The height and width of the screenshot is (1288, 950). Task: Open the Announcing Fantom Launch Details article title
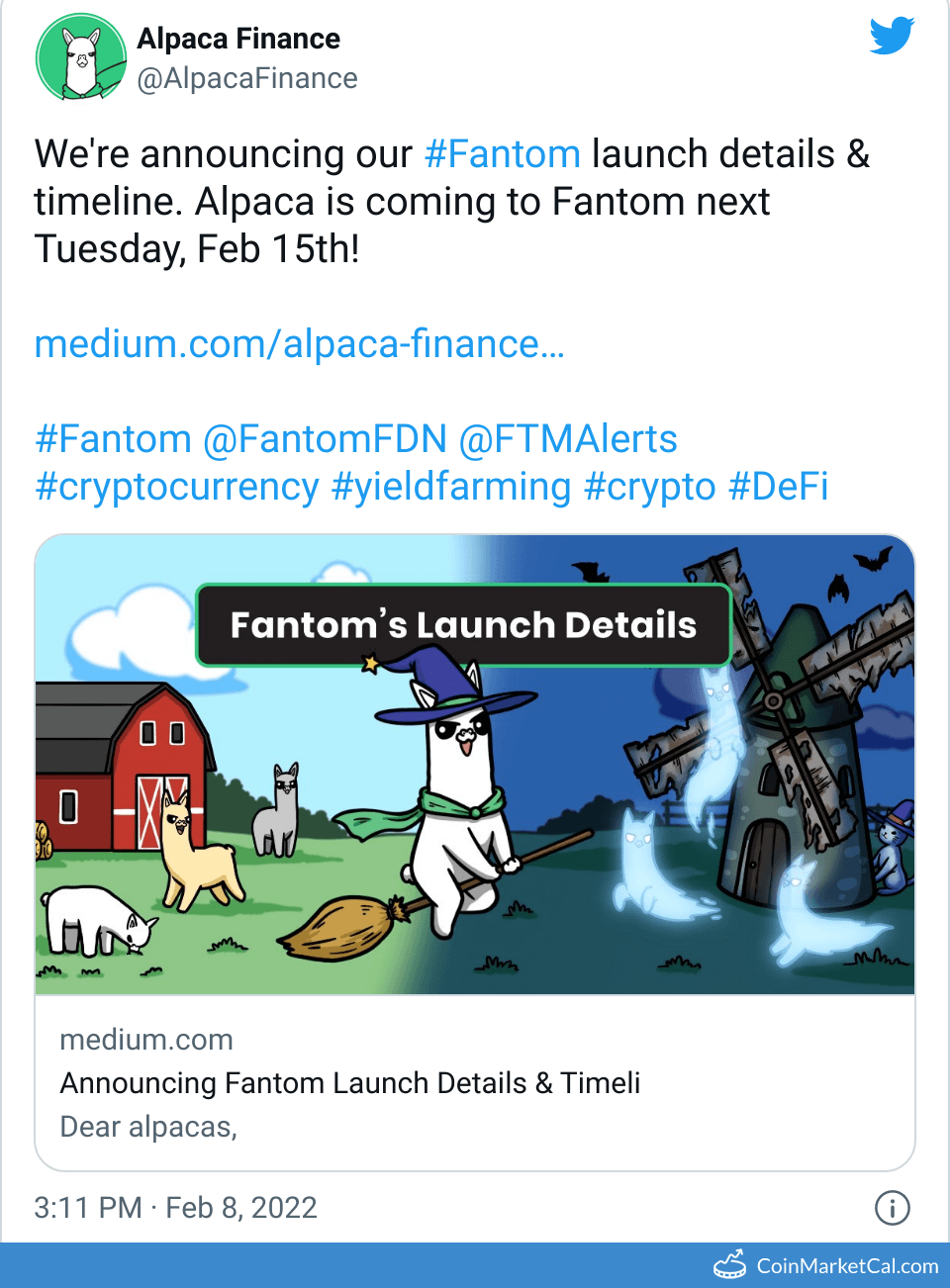(x=350, y=1083)
